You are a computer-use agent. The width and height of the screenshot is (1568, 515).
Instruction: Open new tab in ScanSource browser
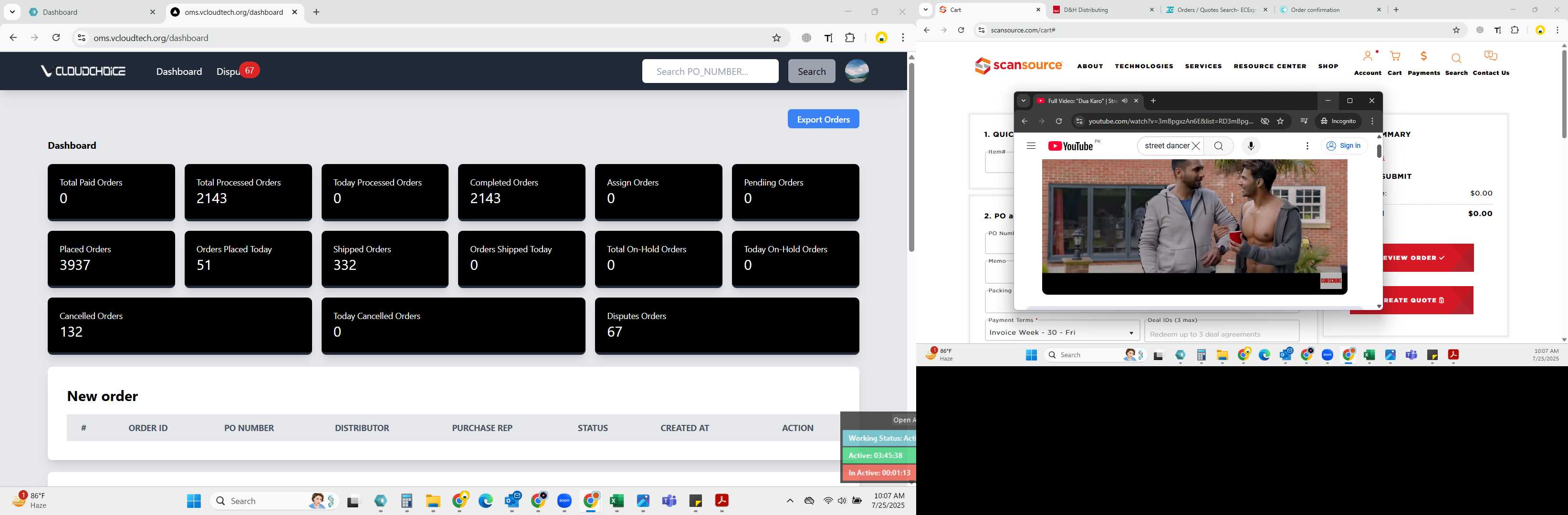1396,10
